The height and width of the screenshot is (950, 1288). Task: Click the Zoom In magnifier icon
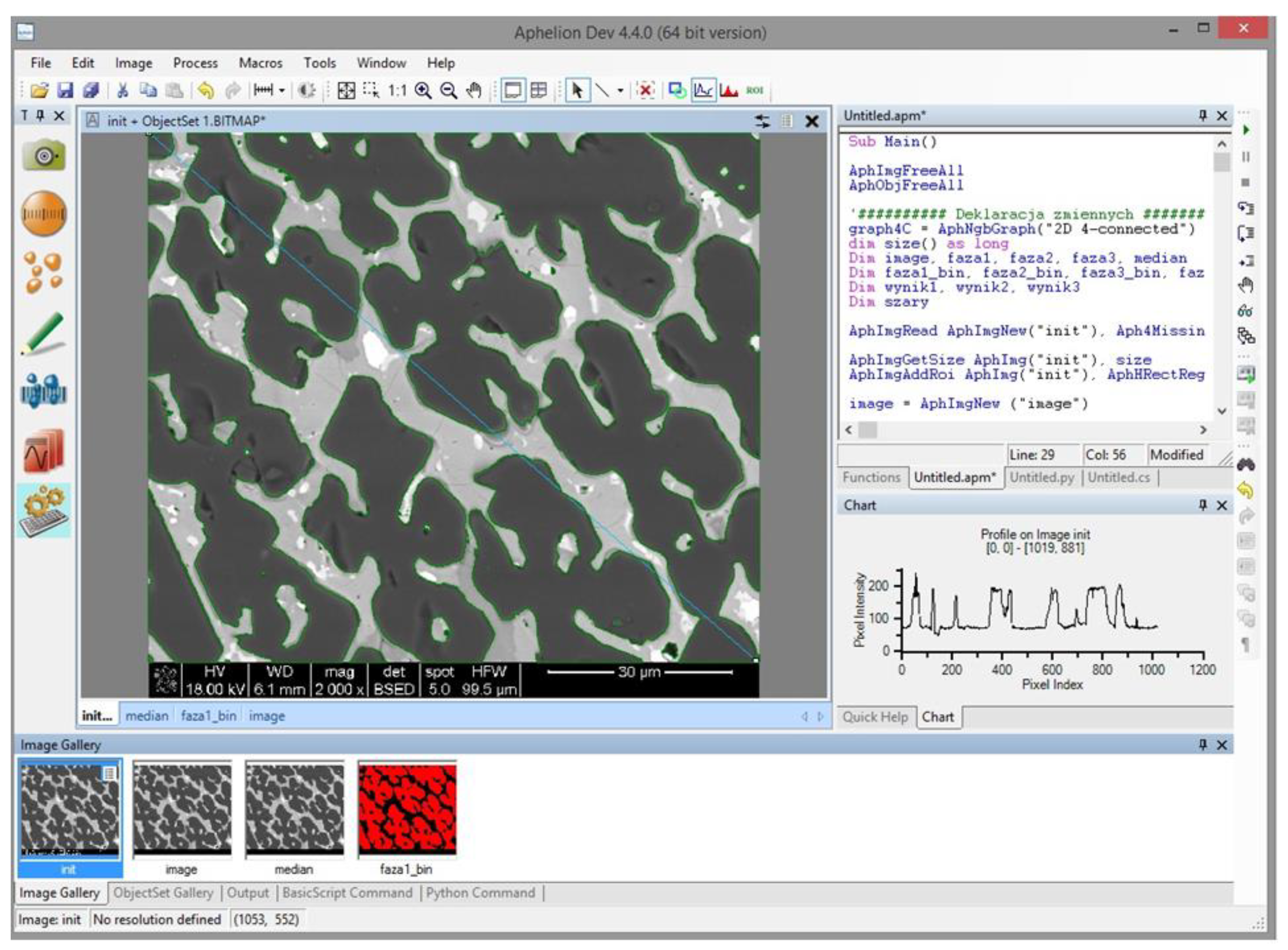click(423, 90)
